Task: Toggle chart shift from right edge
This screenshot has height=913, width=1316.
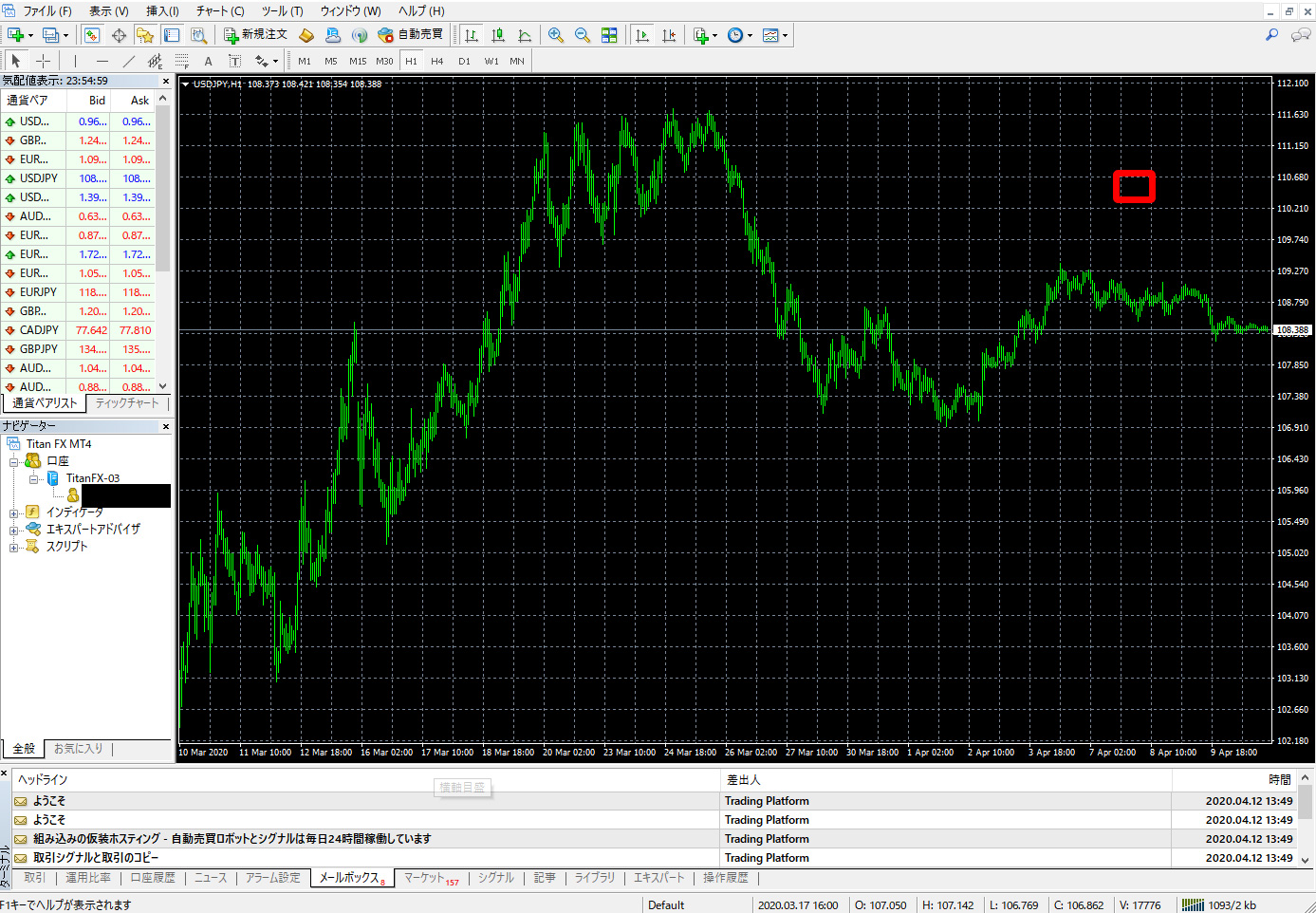Action: pos(669,35)
